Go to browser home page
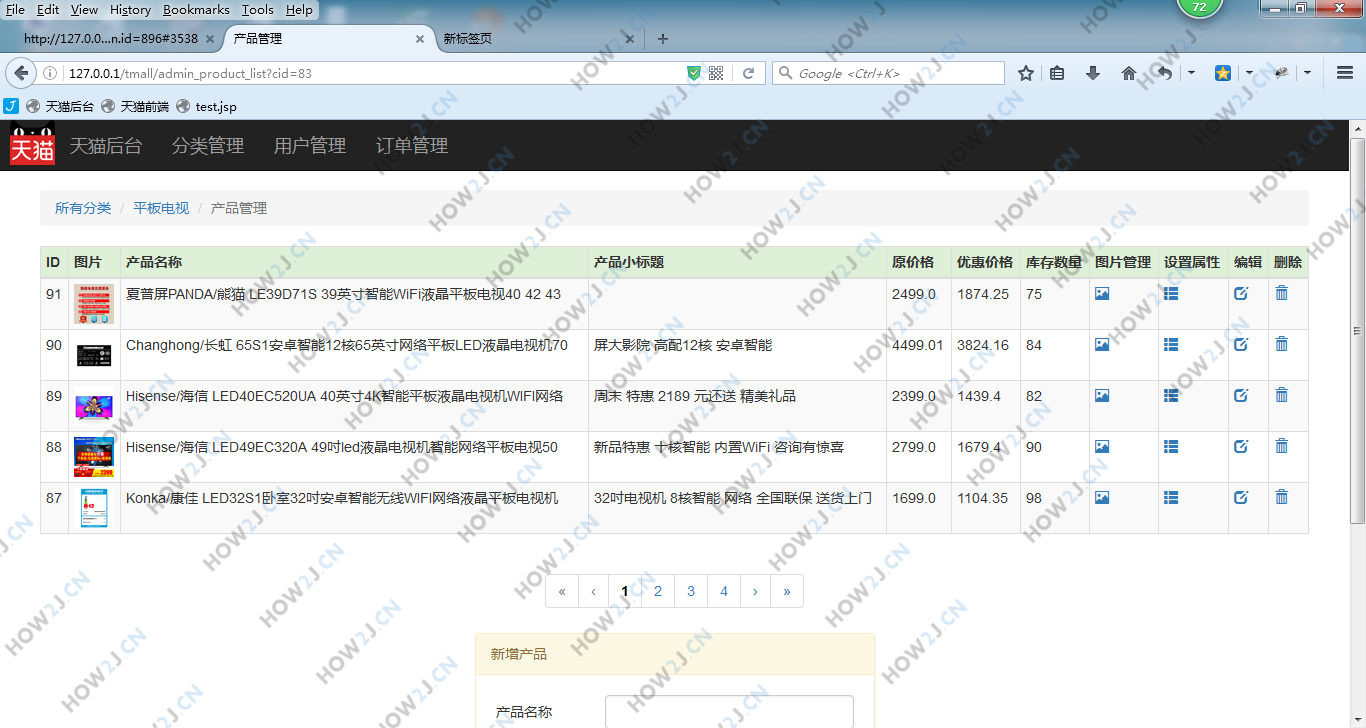This screenshot has height=728, width=1366. 1128,73
